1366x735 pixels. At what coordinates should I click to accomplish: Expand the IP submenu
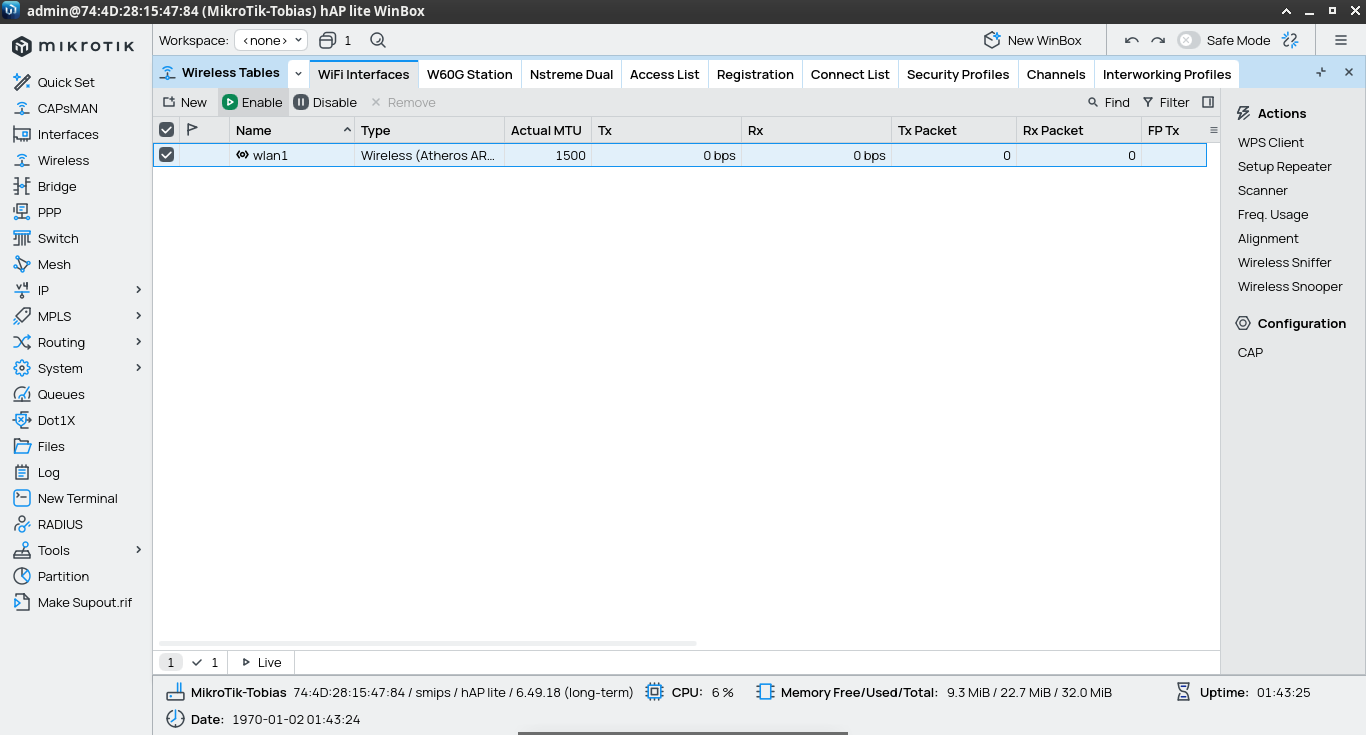(138, 290)
